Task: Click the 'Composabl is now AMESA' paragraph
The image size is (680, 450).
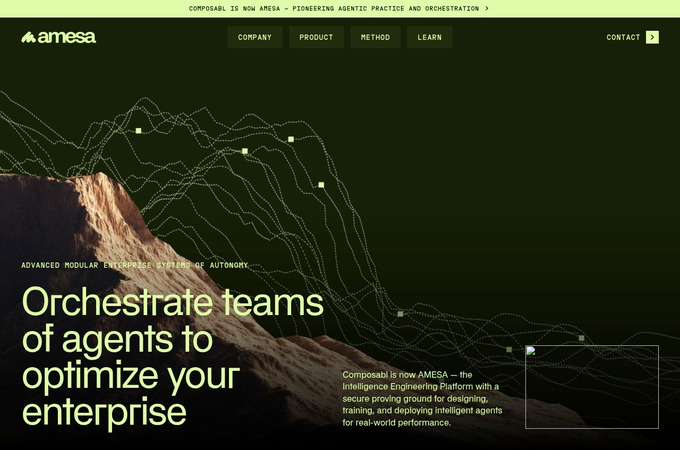Action: [422, 398]
